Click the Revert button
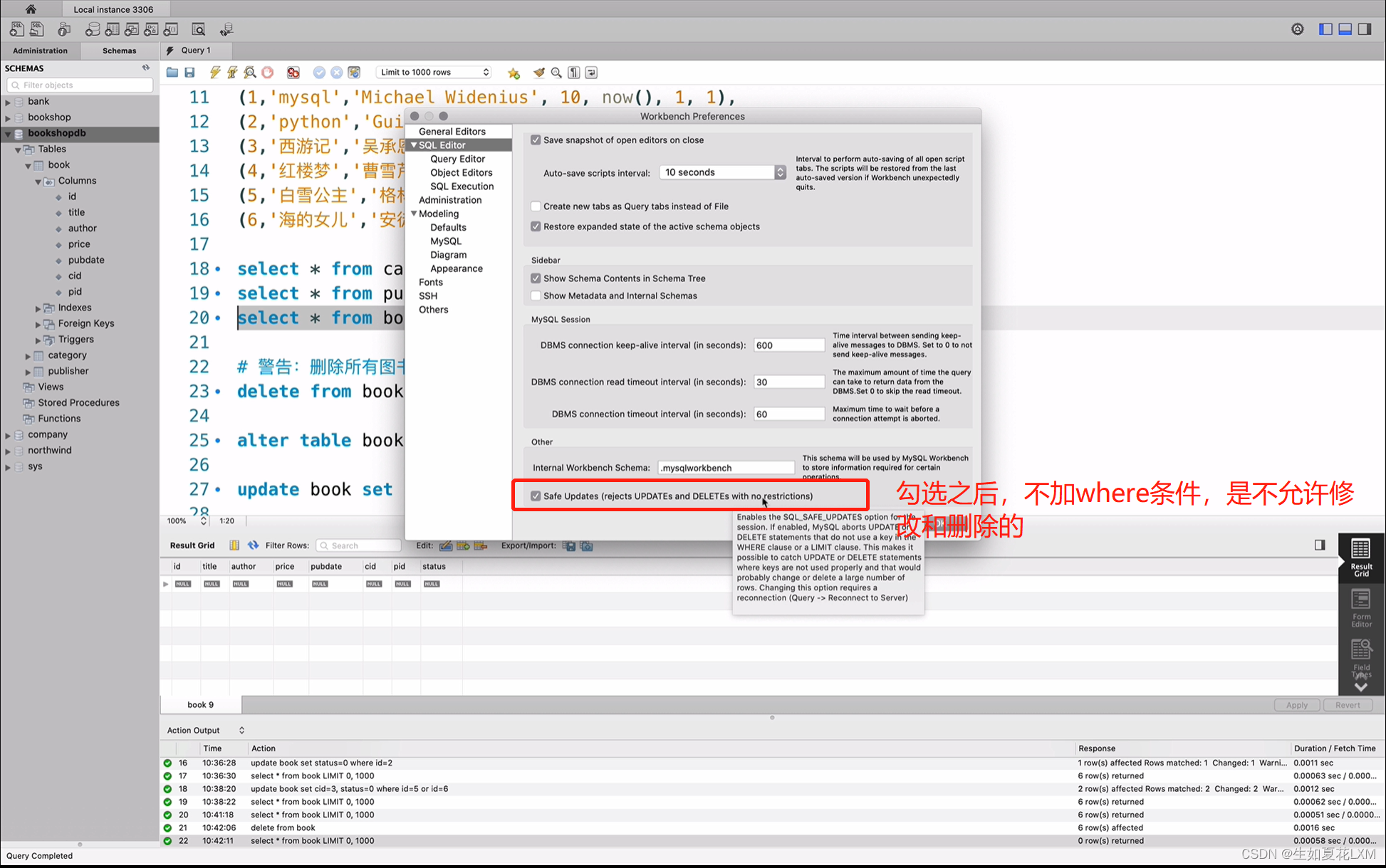Viewport: 1386px width, 868px height. coord(1348,705)
